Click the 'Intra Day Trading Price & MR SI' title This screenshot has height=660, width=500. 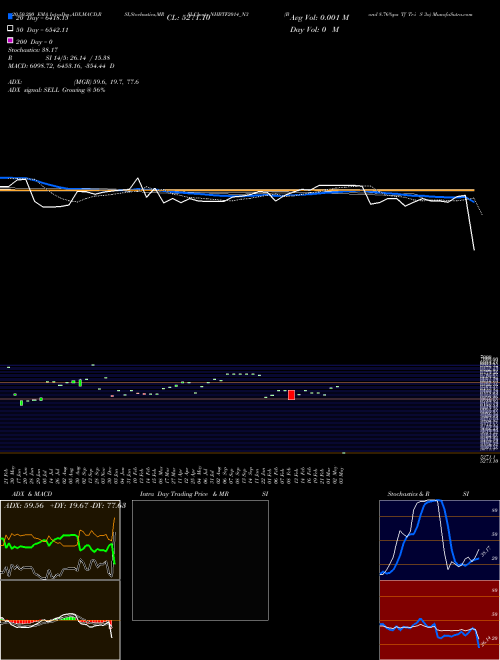(204, 494)
